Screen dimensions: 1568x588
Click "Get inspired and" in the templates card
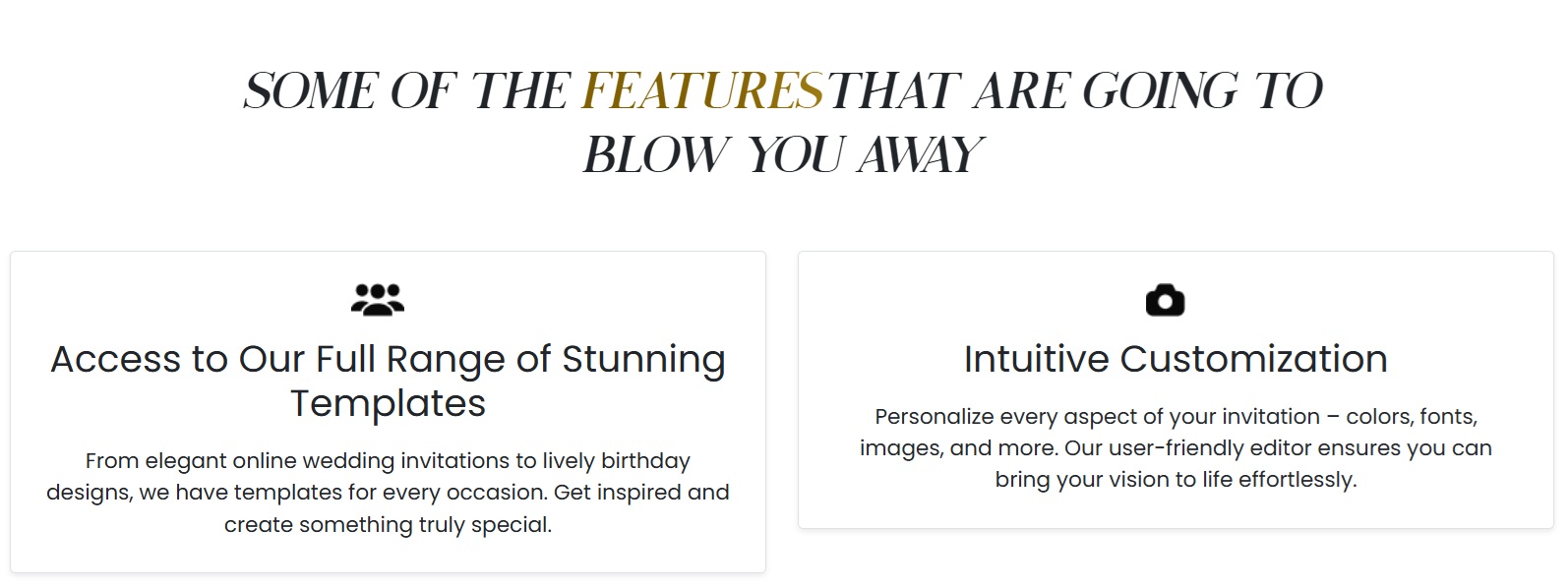pos(641,492)
